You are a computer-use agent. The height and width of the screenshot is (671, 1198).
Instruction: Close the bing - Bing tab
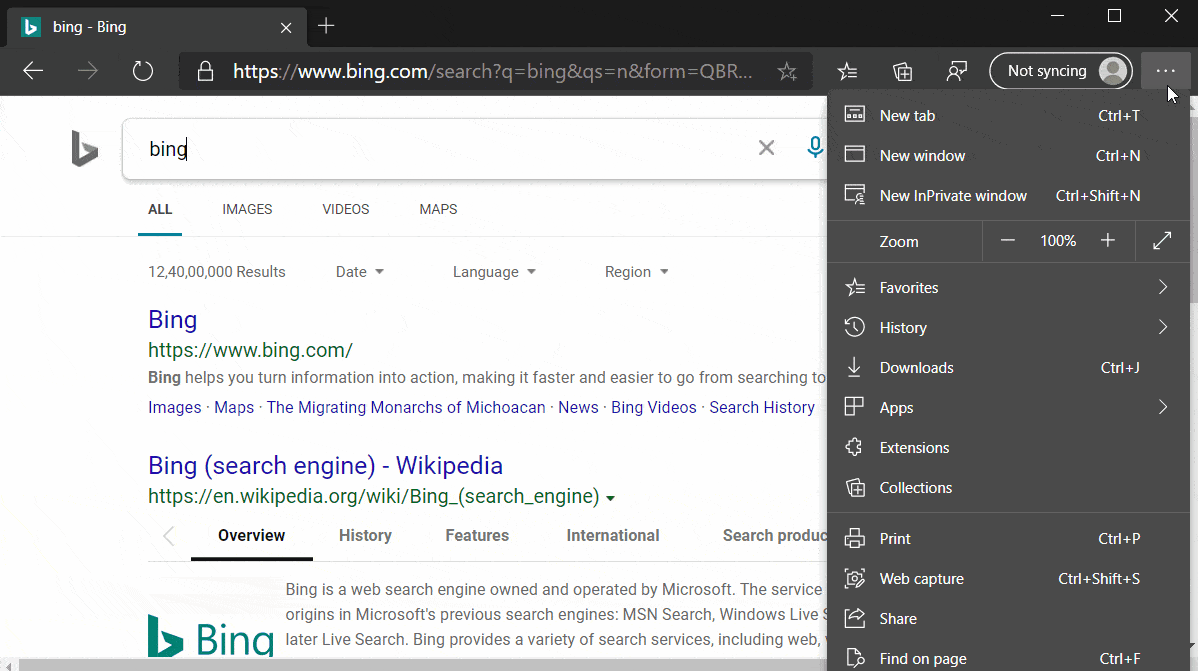pos(286,28)
